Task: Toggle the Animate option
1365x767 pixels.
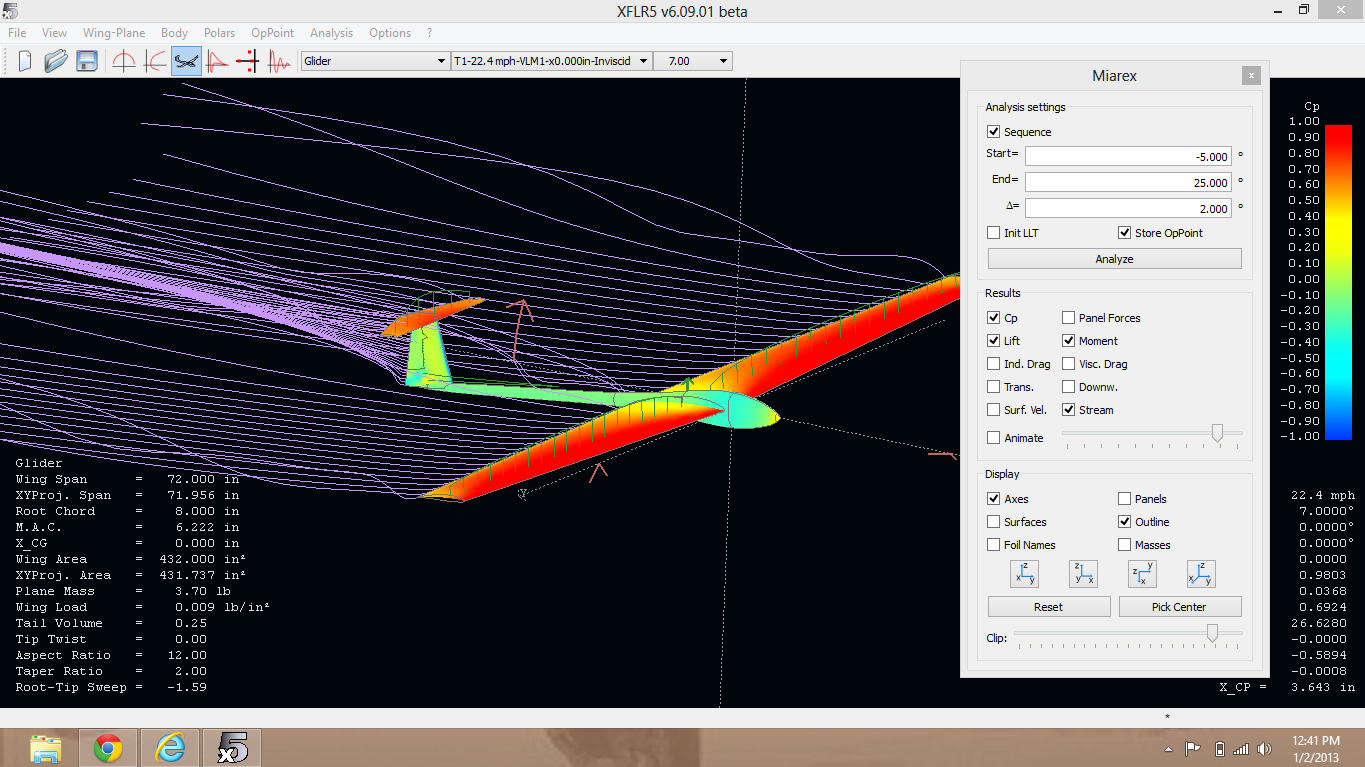Action: point(994,437)
